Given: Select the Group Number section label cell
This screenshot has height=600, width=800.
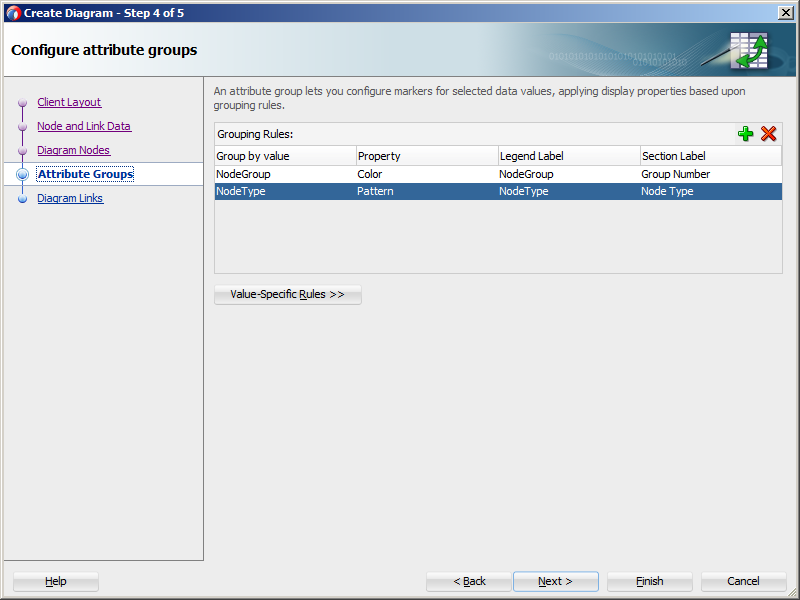Looking at the screenshot, I should click(x=711, y=174).
